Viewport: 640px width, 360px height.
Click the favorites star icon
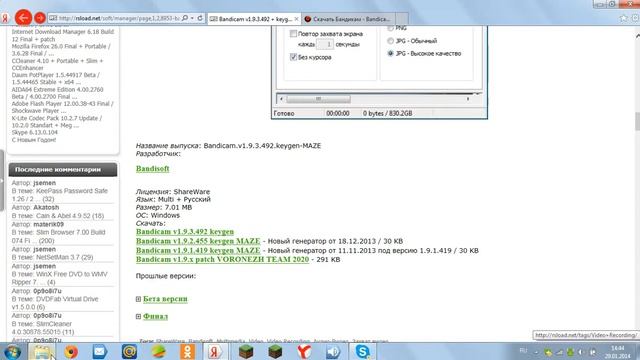click(x=623, y=18)
